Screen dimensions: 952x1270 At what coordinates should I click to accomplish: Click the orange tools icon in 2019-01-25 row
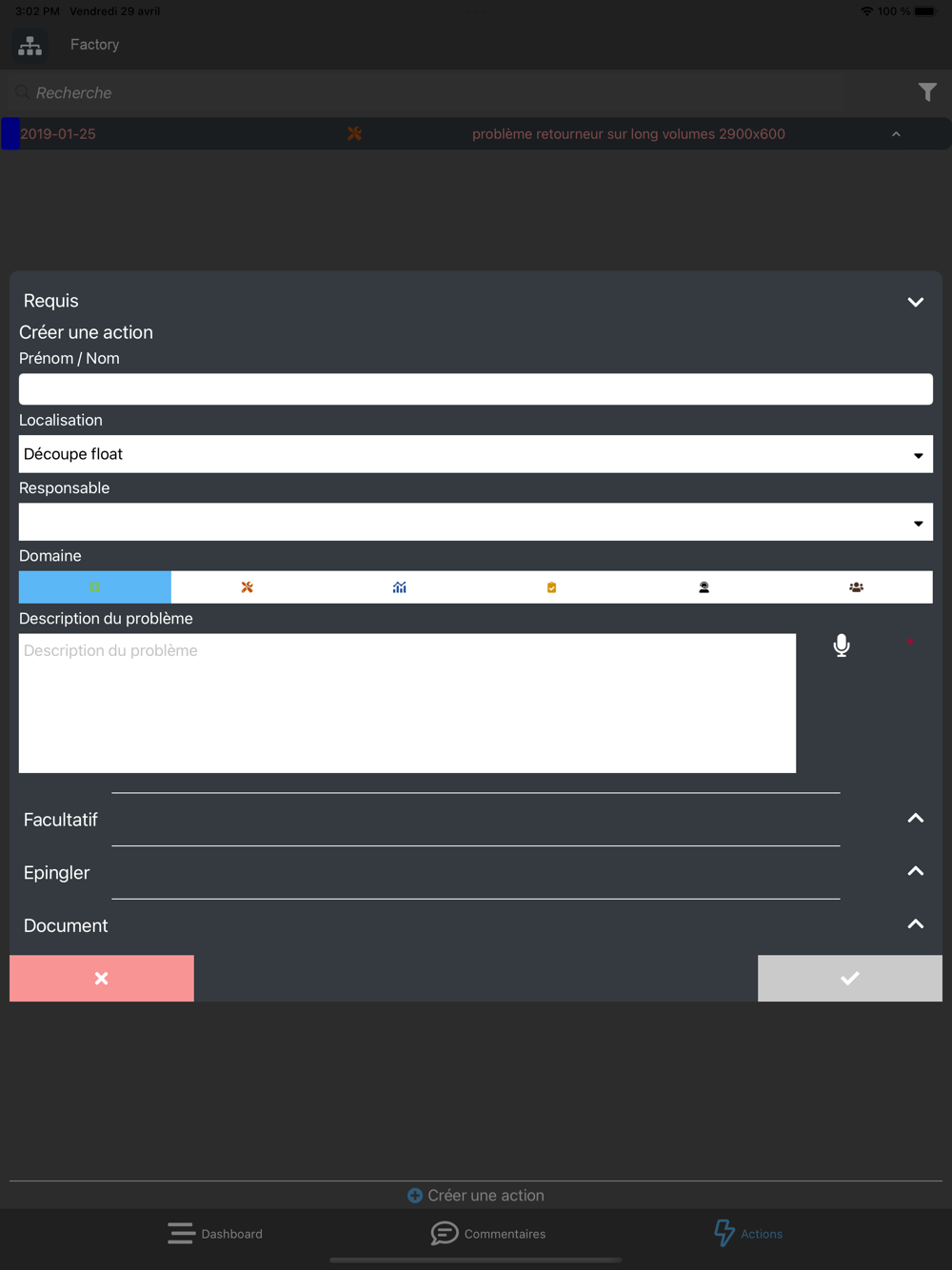coord(354,134)
